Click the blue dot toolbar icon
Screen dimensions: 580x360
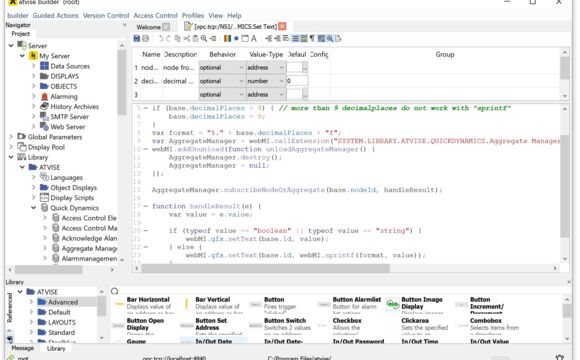point(236,38)
